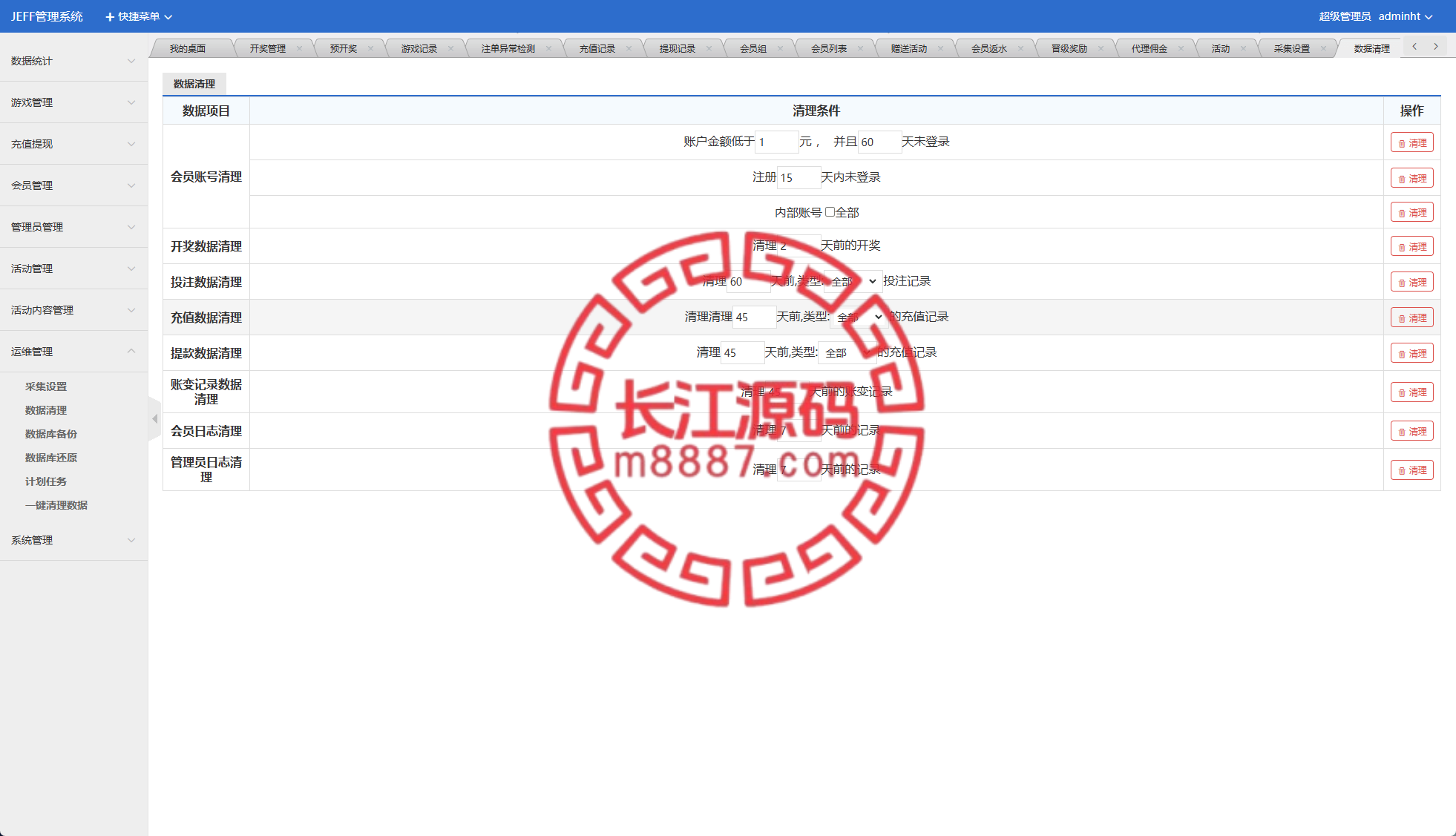Expand the 活动管理 sidebar section
The image size is (1456, 836).
point(73,269)
